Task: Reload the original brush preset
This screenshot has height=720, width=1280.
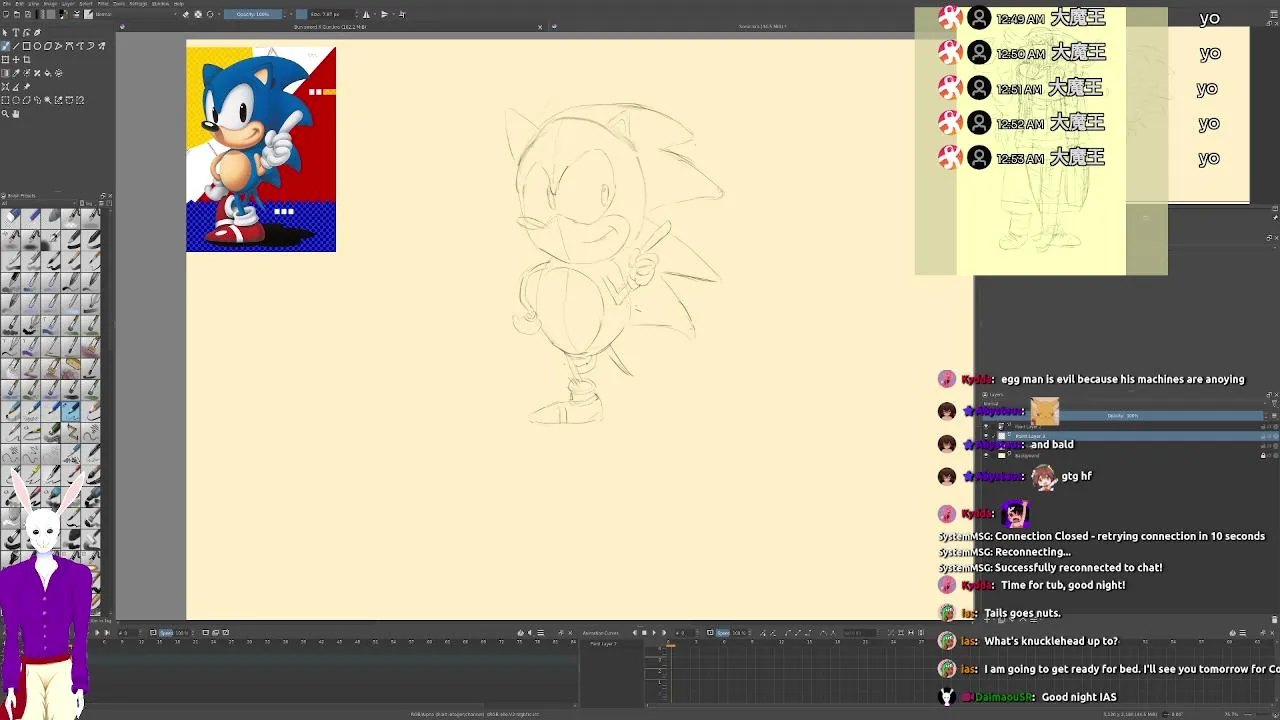Action: pos(210,14)
